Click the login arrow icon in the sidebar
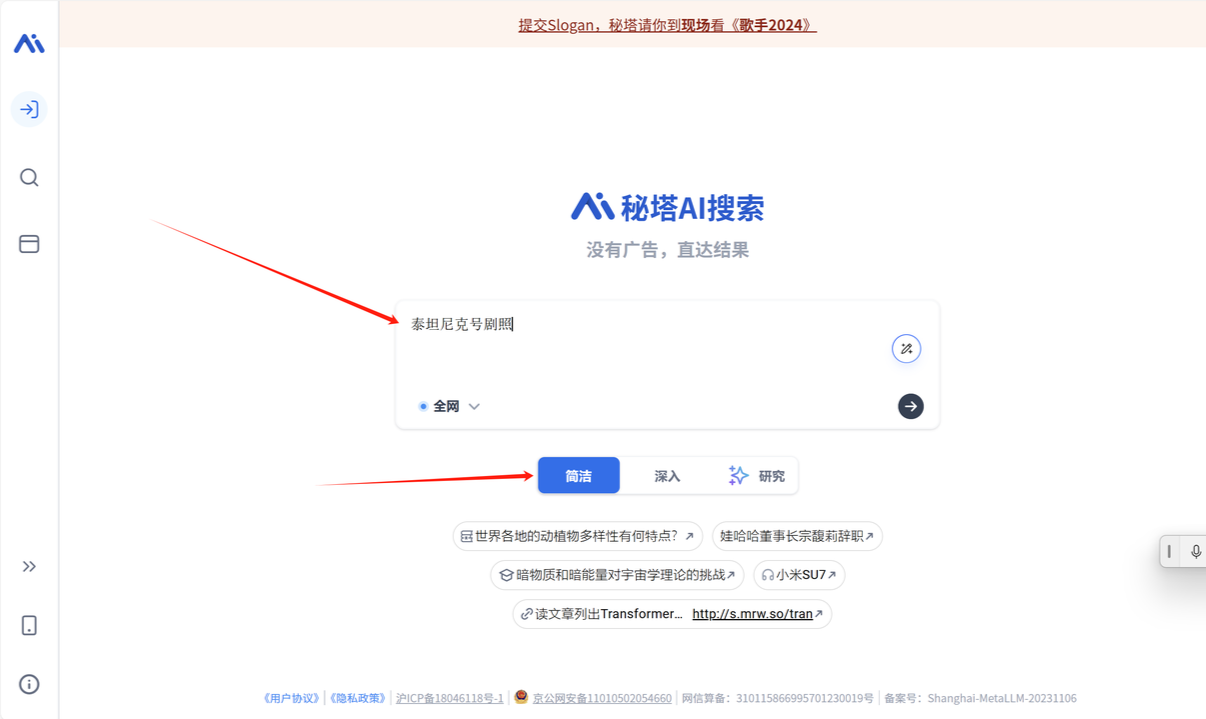This screenshot has width=1206, height=719. click(29, 109)
